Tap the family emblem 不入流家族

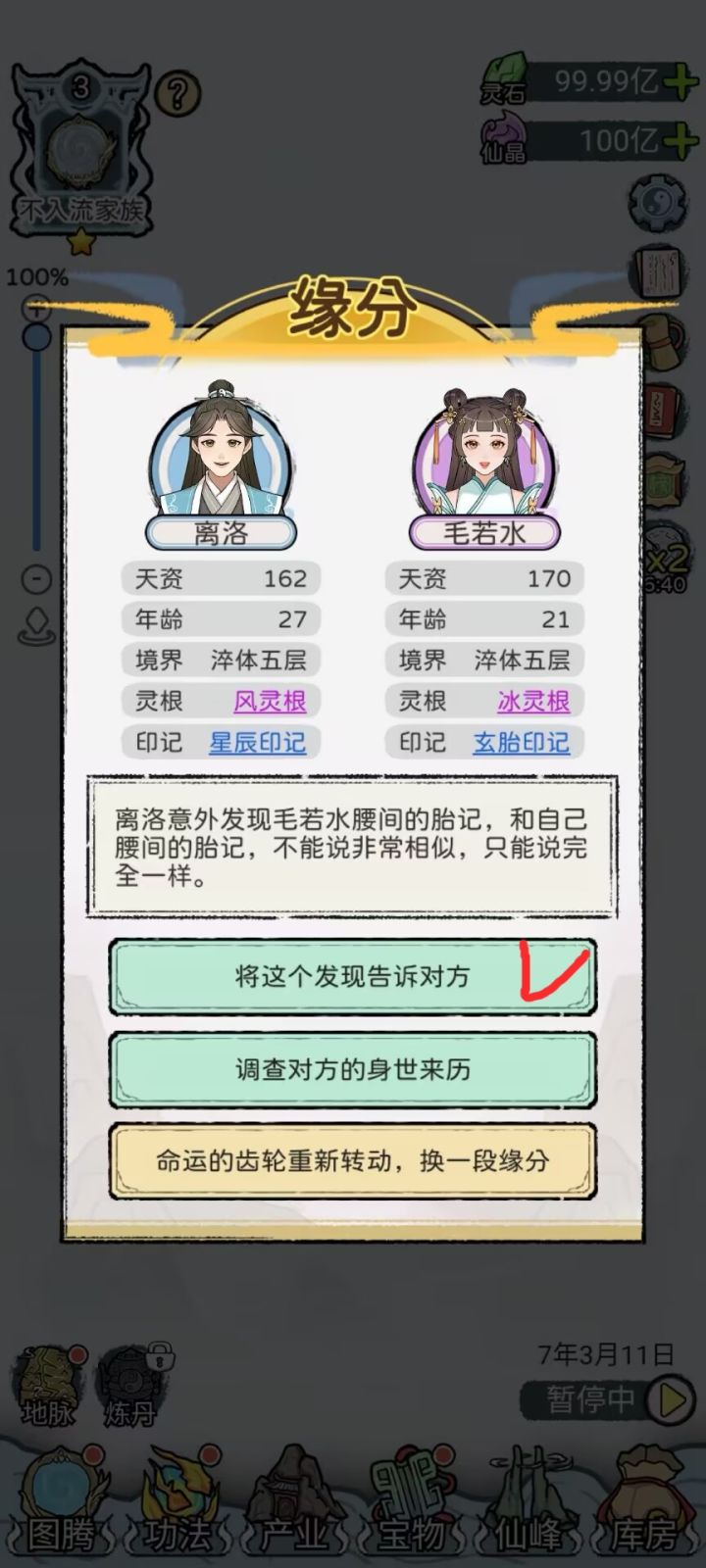pos(80,157)
